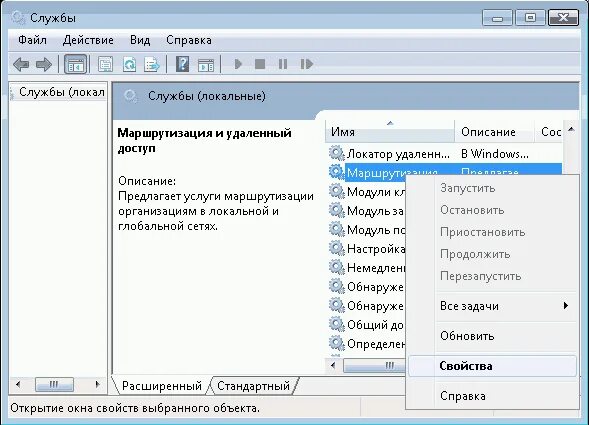Click gear icon of Модуль за... row
This screenshot has width=589, height=425.
[337, 210]
